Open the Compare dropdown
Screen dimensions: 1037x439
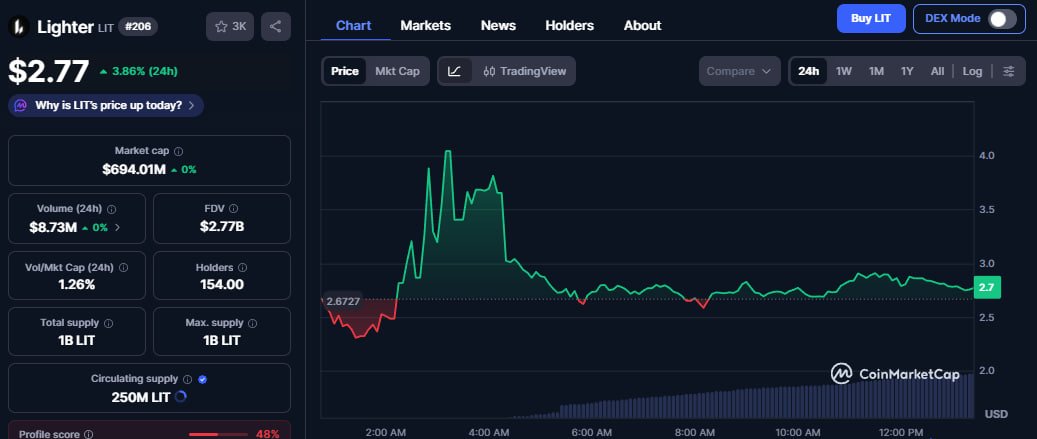(x=739, y=71)
